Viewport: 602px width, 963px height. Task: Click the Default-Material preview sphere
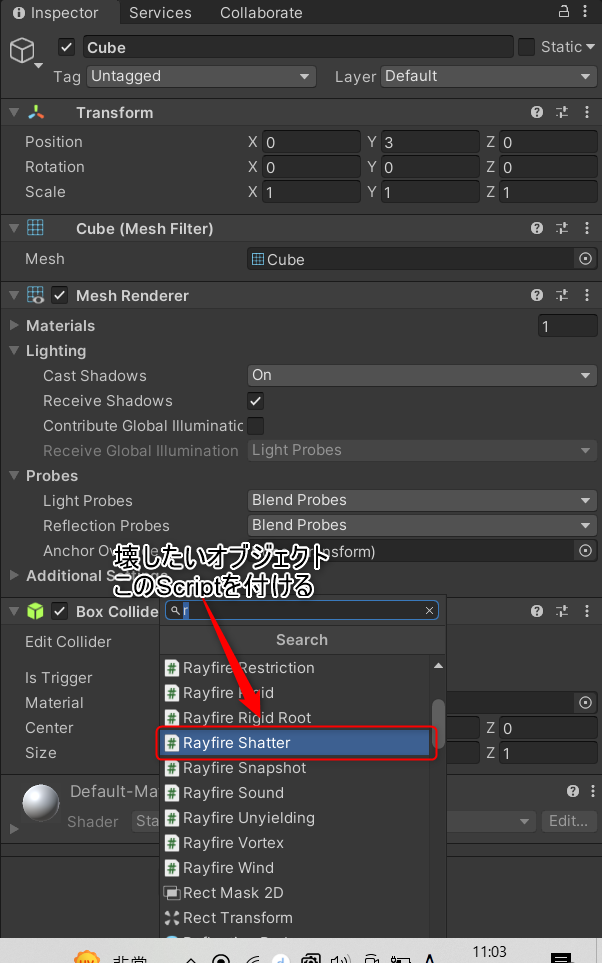[x=41, y=802]
